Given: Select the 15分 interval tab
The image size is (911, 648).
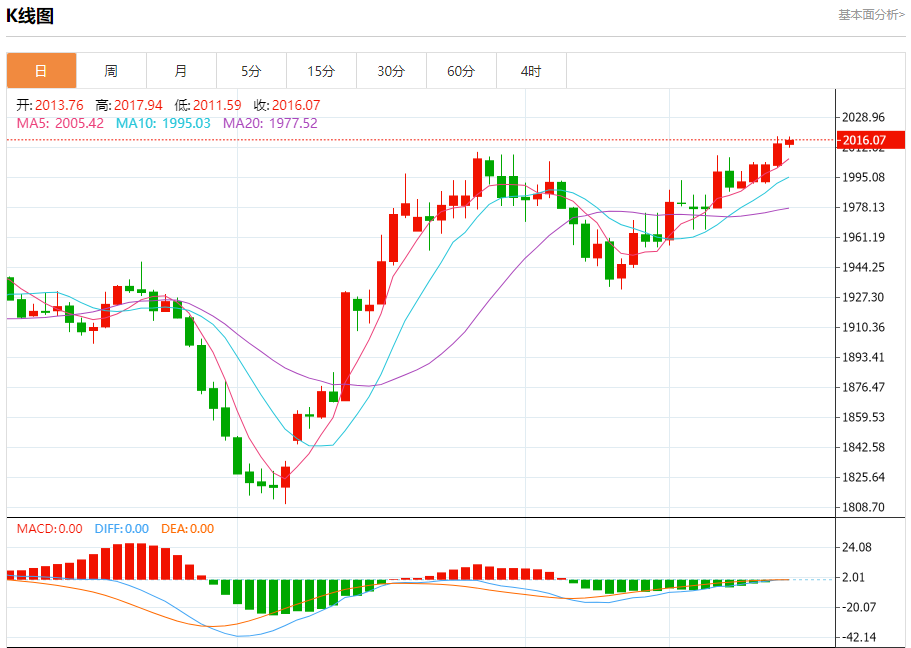Looking at the screenshot, I should click(x=321, y=71).
